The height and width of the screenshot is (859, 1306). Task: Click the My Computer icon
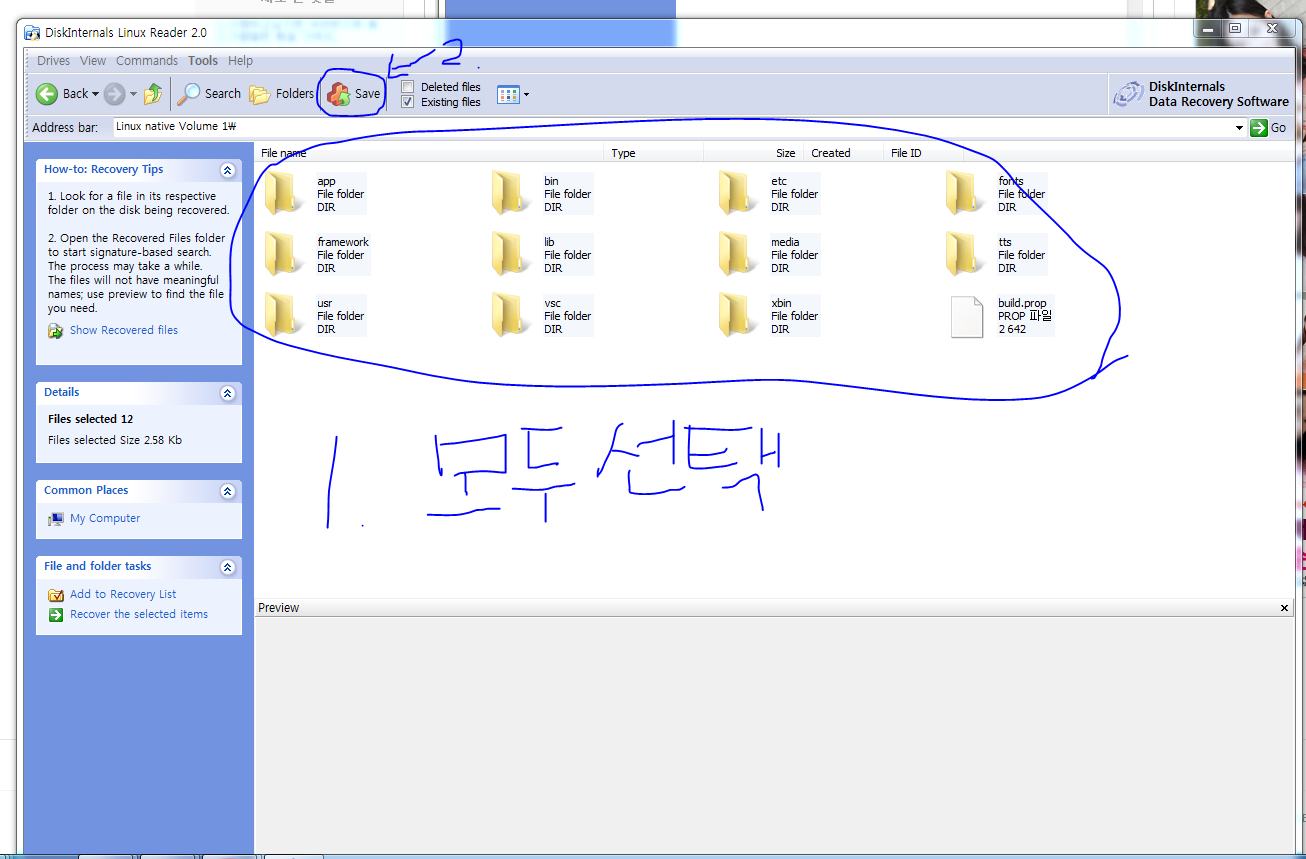tap(56, 519)
